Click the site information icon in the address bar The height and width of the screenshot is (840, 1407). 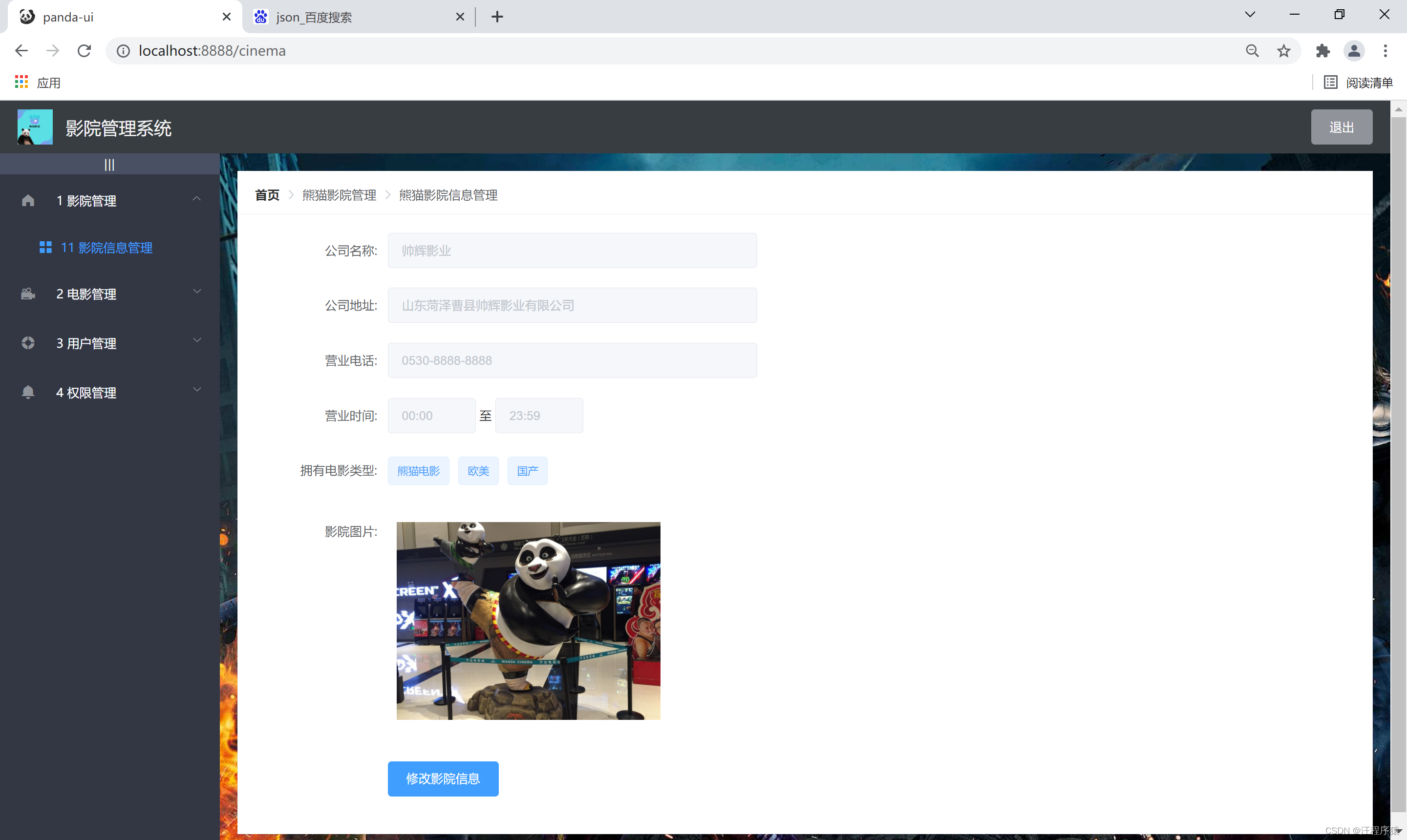click(x=123, y=51)
